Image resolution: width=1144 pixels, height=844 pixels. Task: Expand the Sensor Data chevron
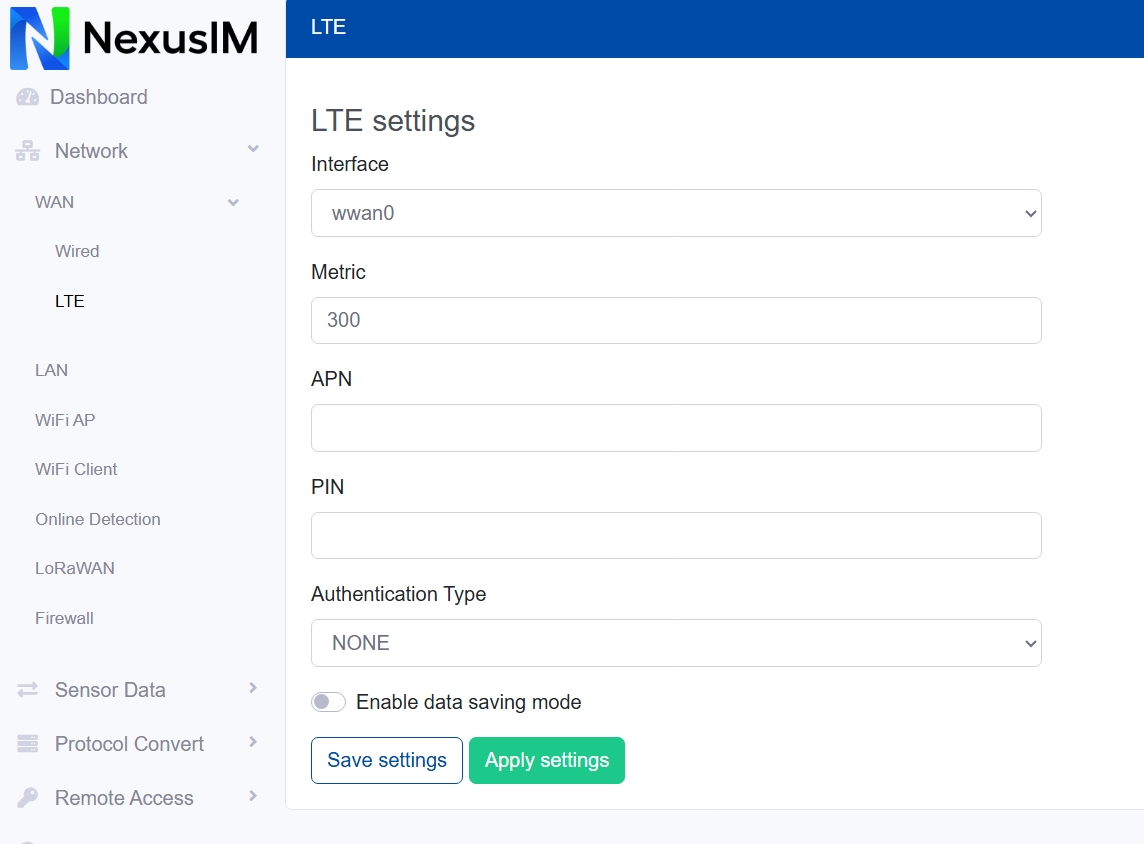tap(253, 688)
